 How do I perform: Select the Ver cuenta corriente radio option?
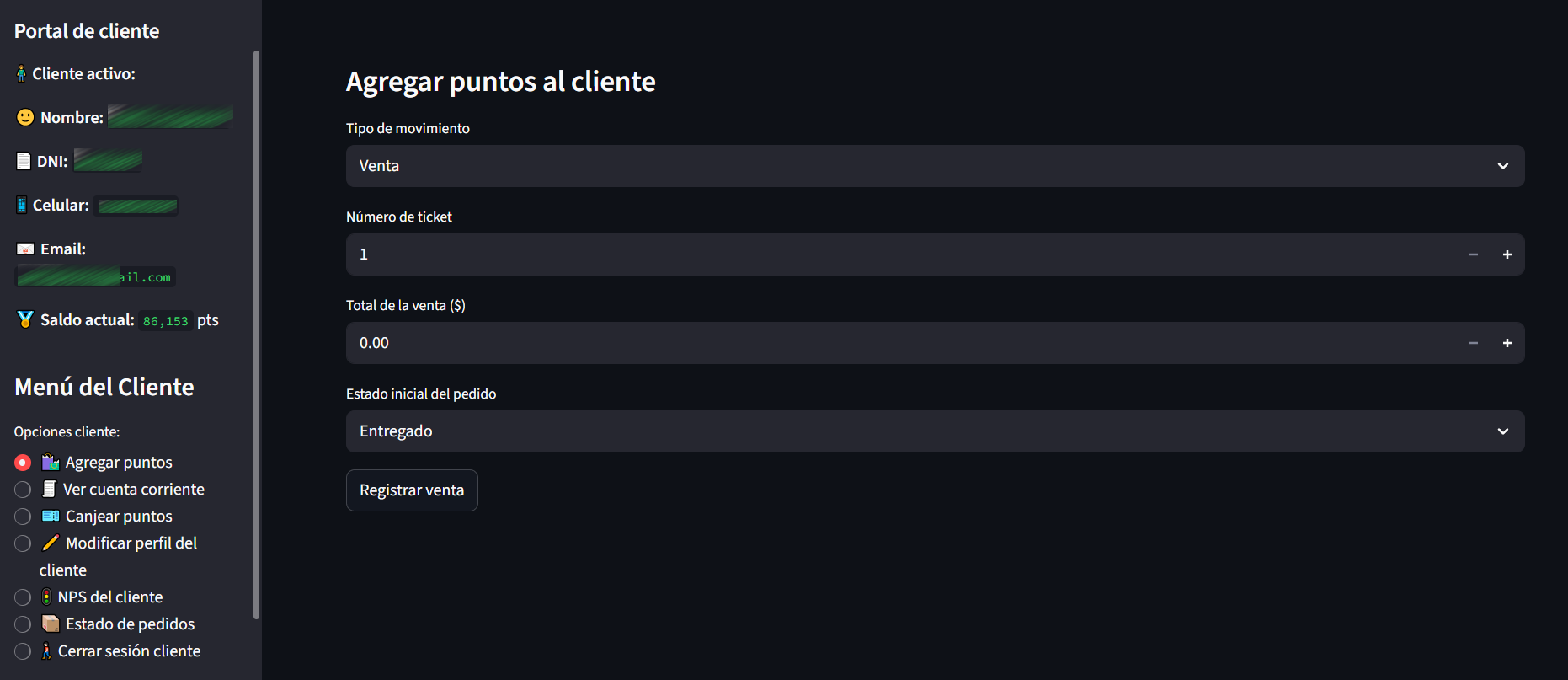click(23, 490)
